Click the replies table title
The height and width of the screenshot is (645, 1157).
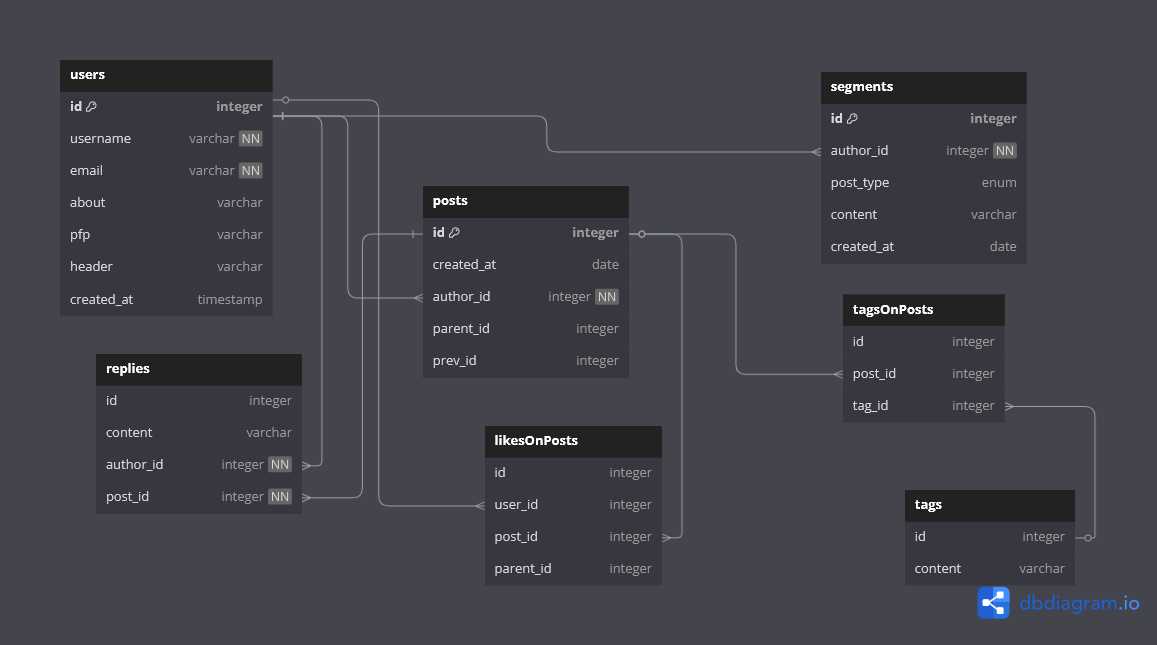(x=128, y=369)
